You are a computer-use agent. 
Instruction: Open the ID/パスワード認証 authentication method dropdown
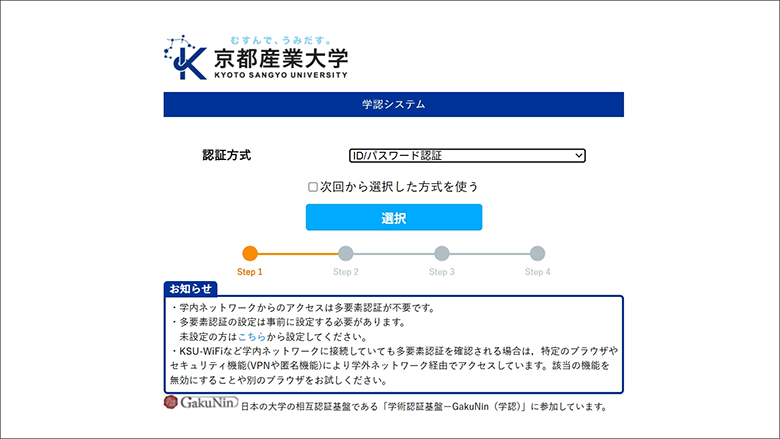[x=465, y=156]
